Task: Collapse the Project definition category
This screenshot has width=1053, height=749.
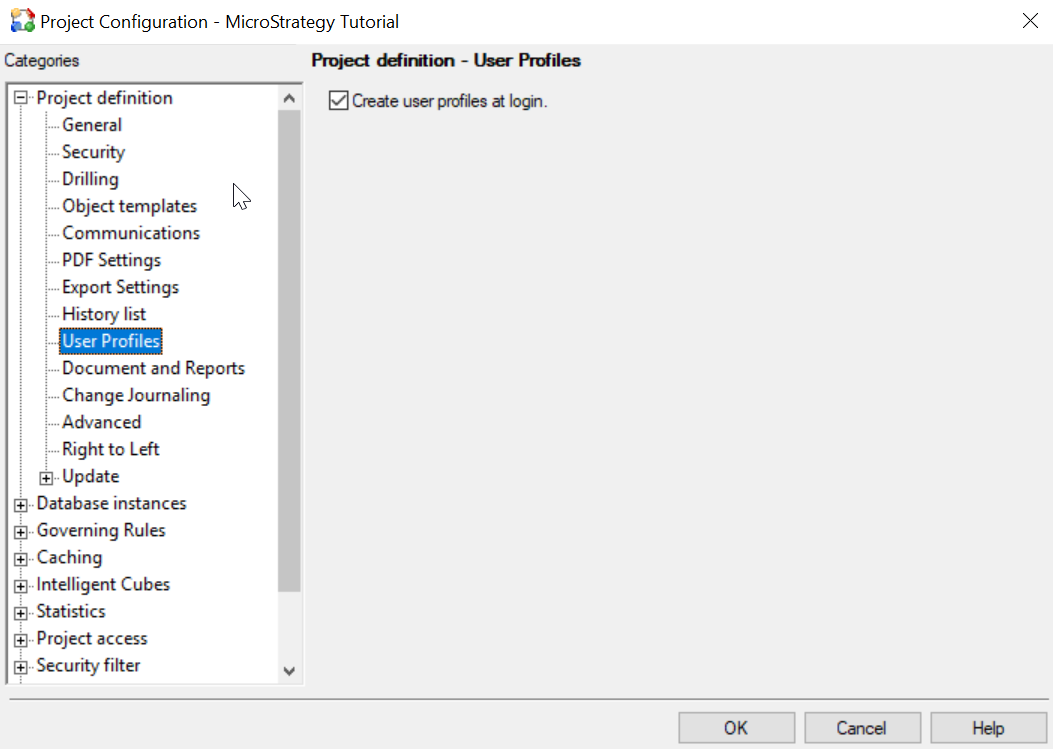Action: (21, 97)
